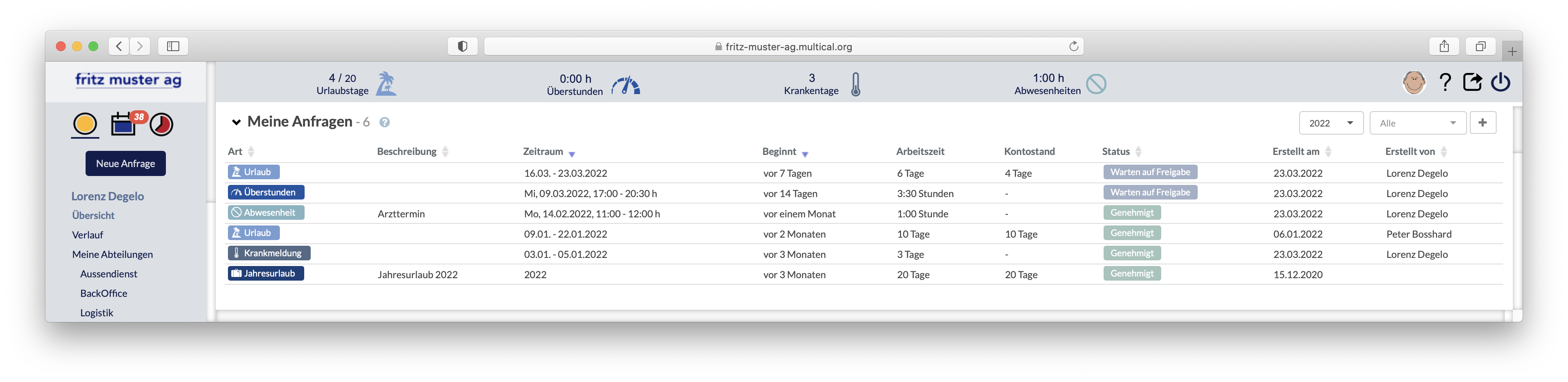Open help via question mark icon
This screenshot has width=1568, height=382.
point(1445,82)
